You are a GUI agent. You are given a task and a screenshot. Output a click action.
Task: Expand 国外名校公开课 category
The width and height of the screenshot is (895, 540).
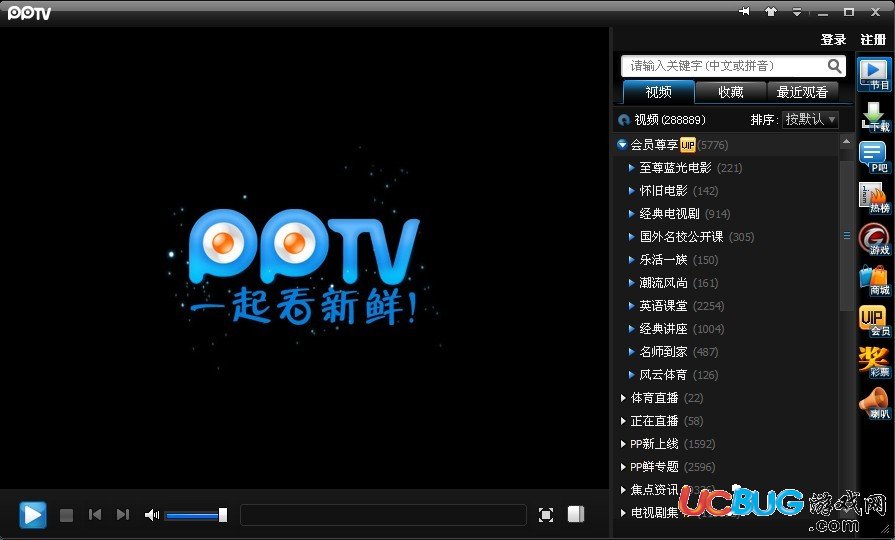(631, 236)
